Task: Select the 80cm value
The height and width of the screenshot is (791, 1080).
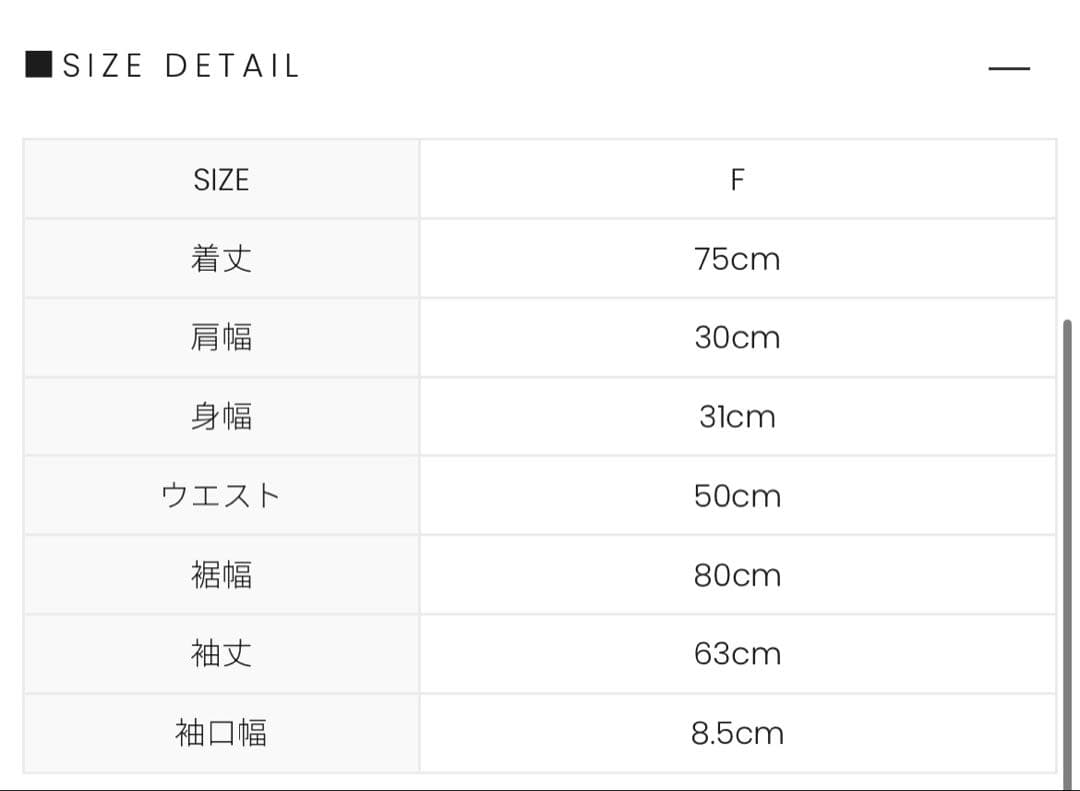Action: point(737,575)
